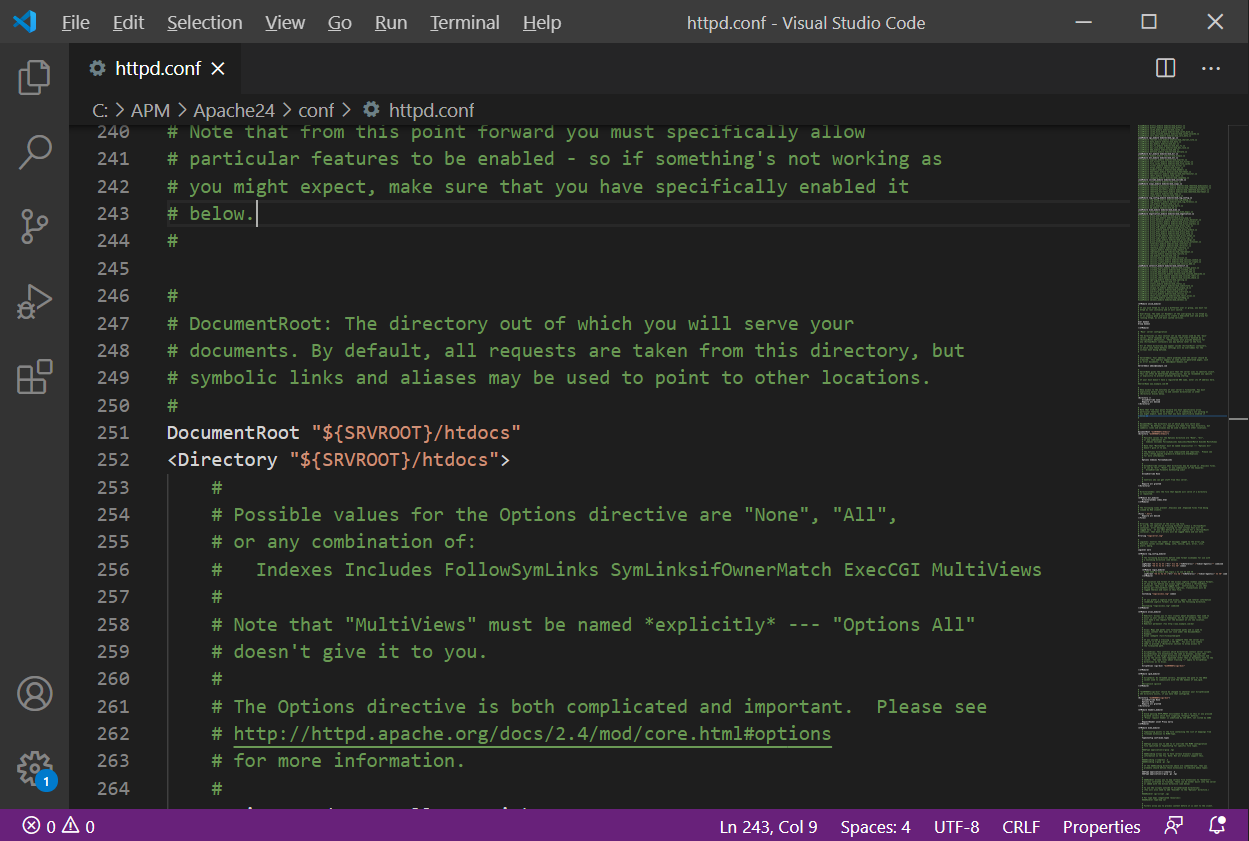The width and height of the screenshot is (1249, 841).
Task: Click the DocumentRoot directive keyword
Action: [x=233, y=432]
